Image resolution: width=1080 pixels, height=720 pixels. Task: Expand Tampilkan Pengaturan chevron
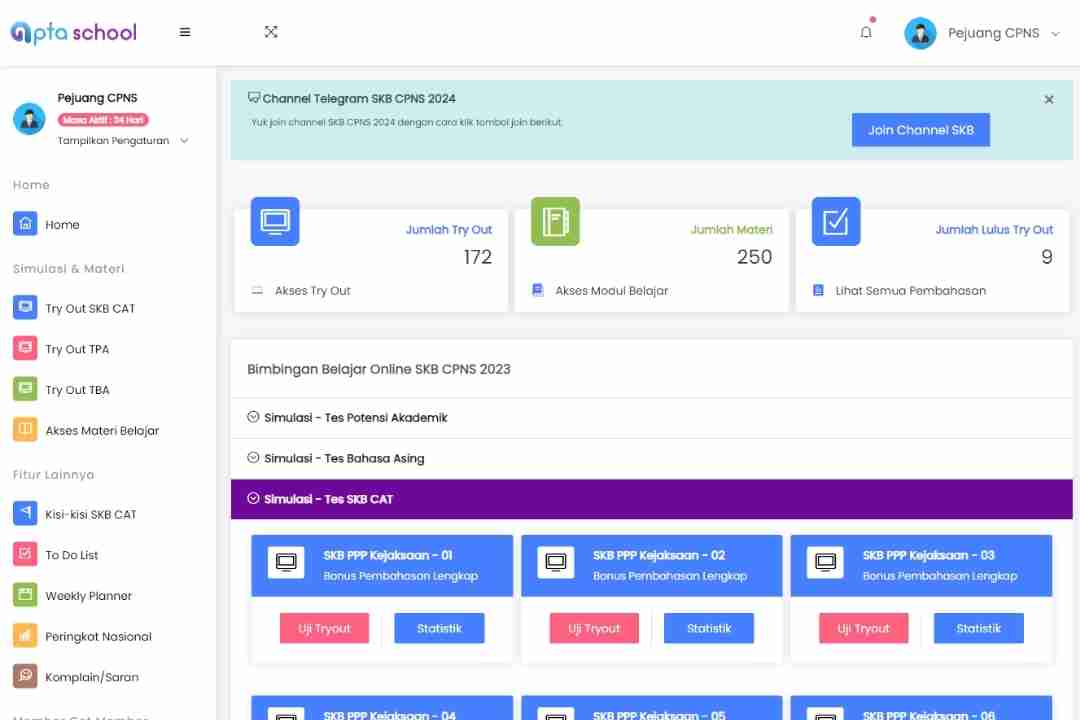(x=184, y=141)
